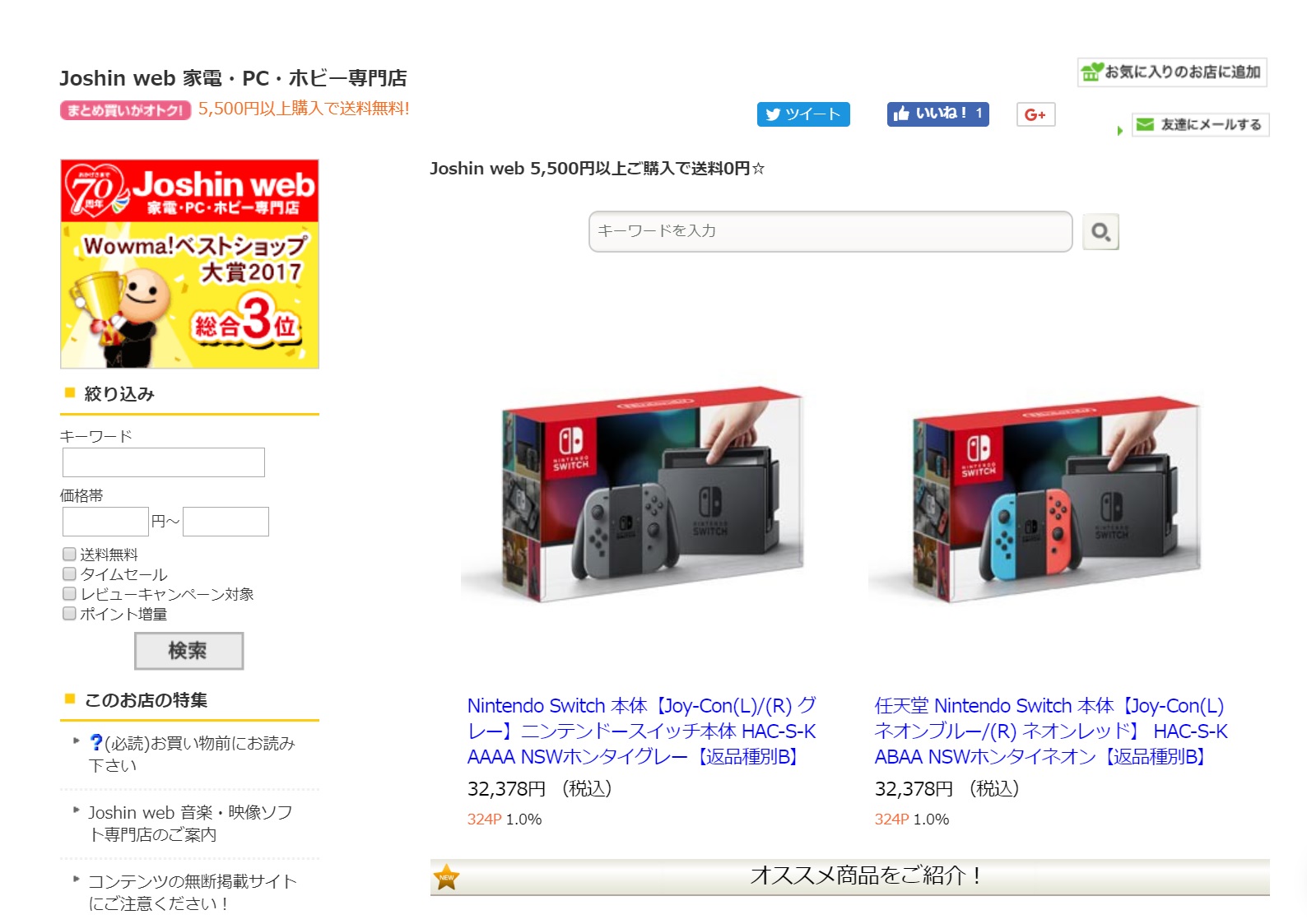Open the Joshin web 音楽・映像ソフト link arrow
Image resolution: width=1307 pixels, height=924 pixels.
[x=77, y=810]
